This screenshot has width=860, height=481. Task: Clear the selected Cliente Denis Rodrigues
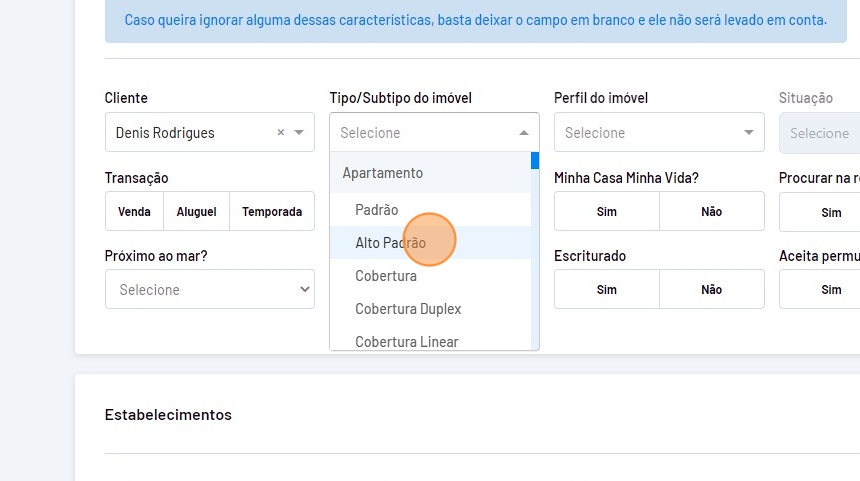[x=281, y=132]
